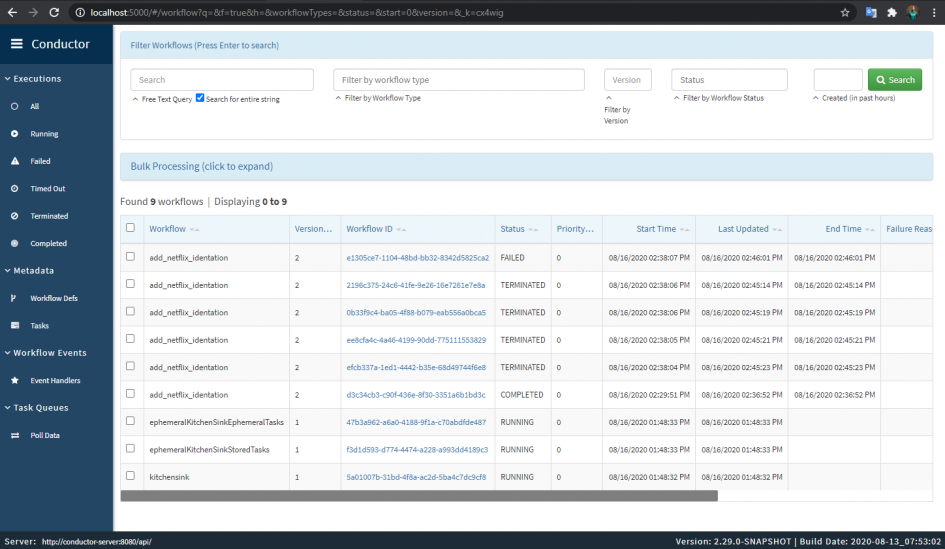Open workflow ID e1305ce7 link
This screenshot has height=549, width=945.
click(418, 258)
